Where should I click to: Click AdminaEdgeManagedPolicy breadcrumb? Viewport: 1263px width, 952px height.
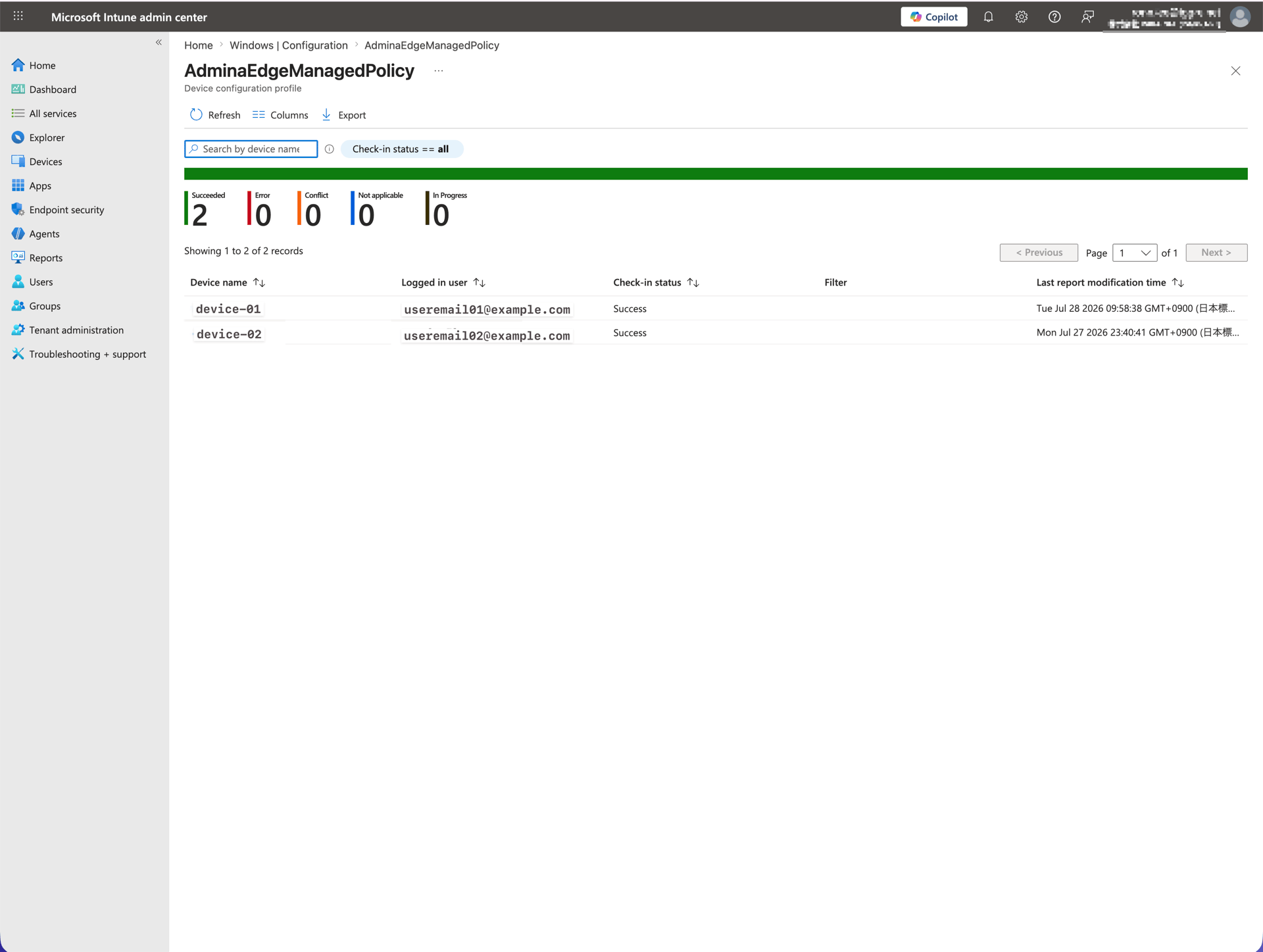coord(432,45)
